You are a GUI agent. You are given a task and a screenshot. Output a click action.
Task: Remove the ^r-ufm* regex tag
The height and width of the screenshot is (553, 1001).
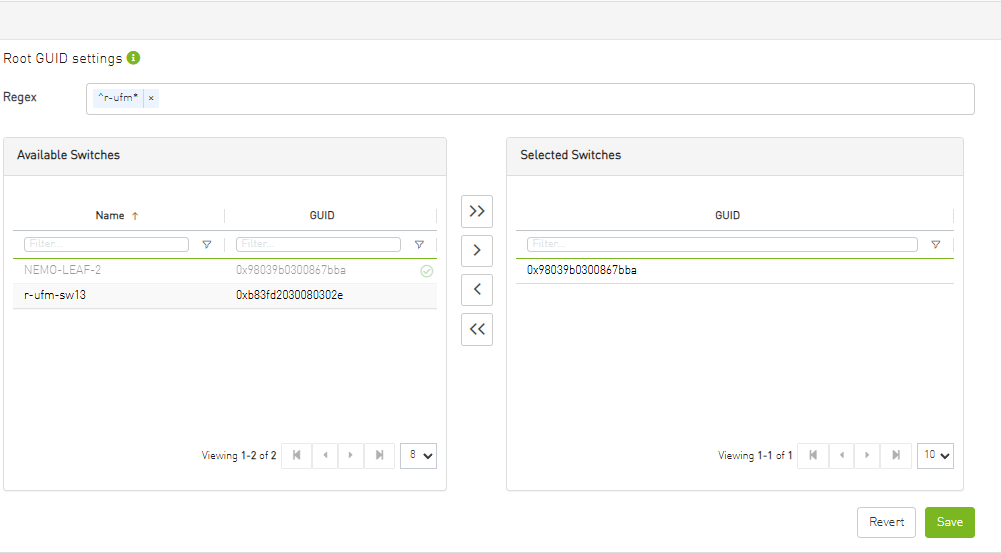[x=151, y=98]
